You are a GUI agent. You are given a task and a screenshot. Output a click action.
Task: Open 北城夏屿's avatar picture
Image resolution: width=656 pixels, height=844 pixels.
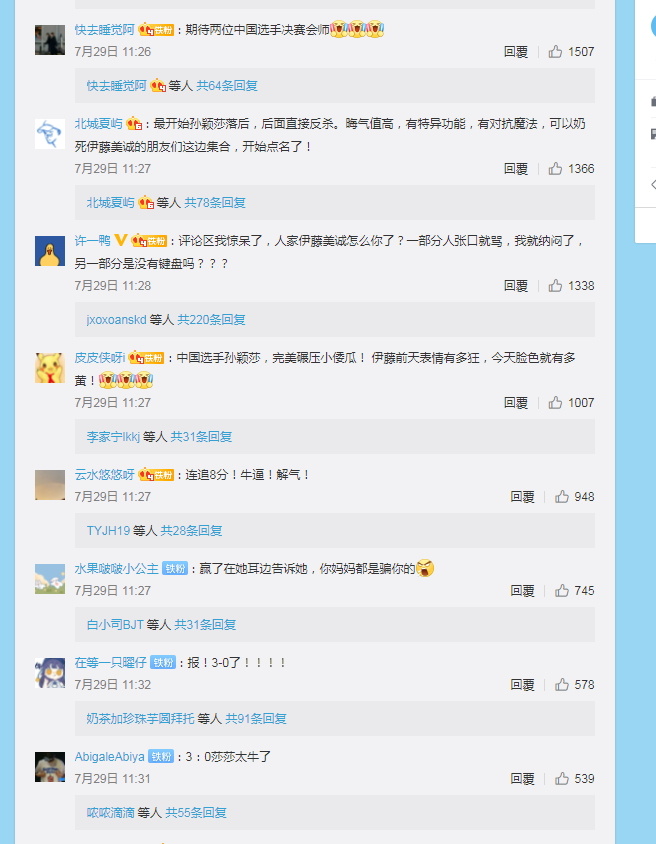[x=50, y=133]
